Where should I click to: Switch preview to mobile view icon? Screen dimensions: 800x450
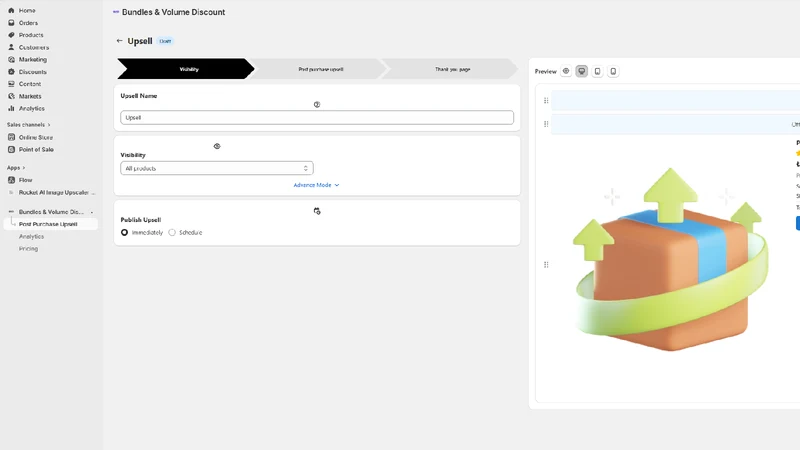[613, 71]
